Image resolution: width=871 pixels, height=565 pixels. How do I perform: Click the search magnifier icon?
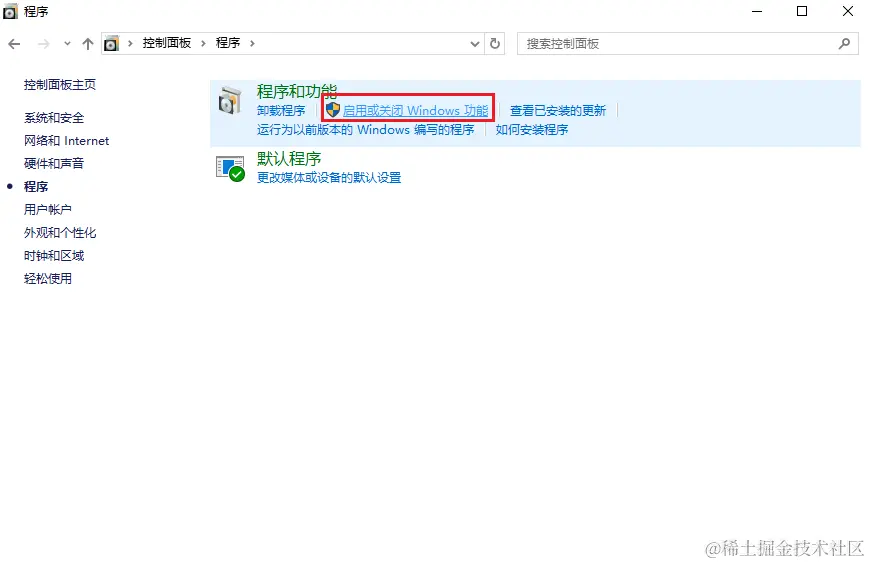coord(844,43)
